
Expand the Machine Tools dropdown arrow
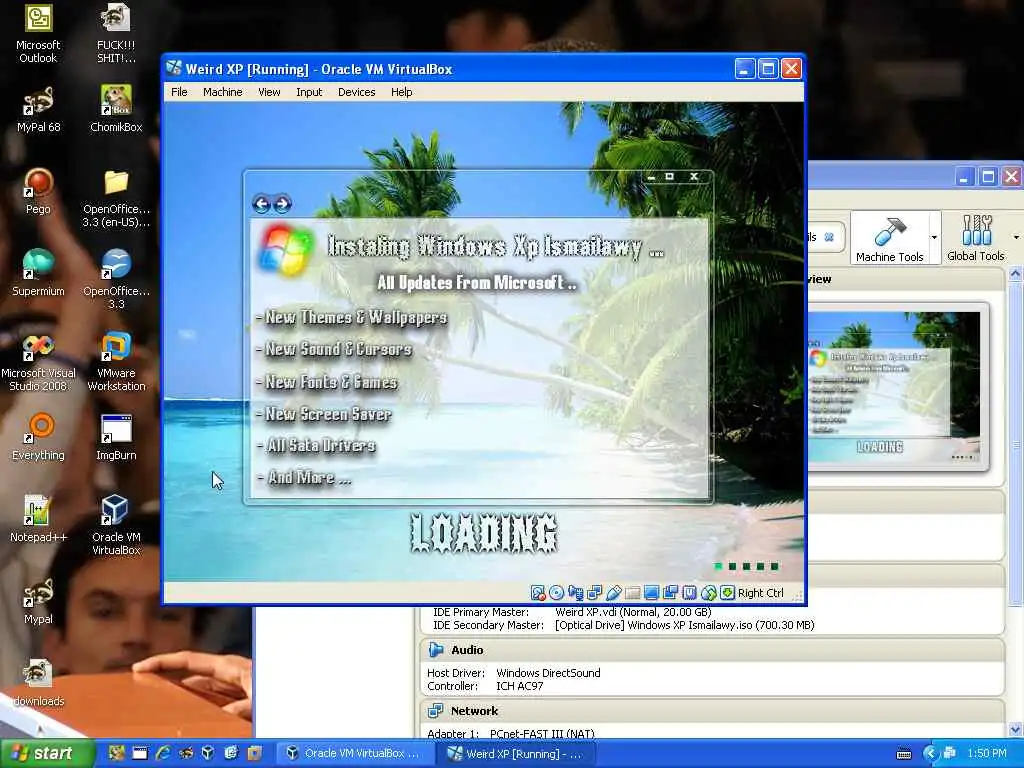[935, 238]
